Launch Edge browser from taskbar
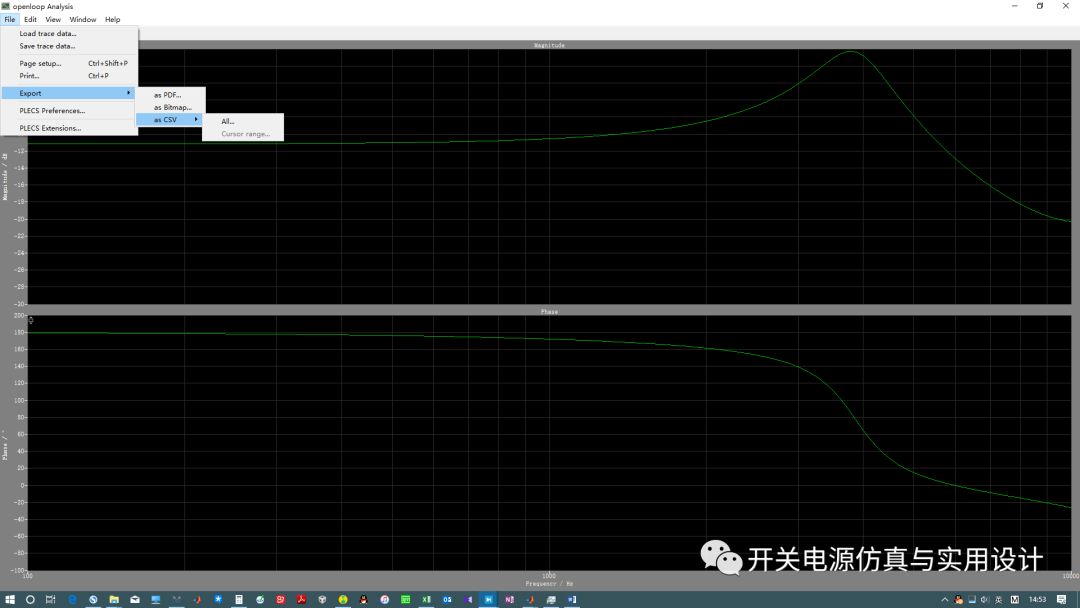 click(72, 600)
